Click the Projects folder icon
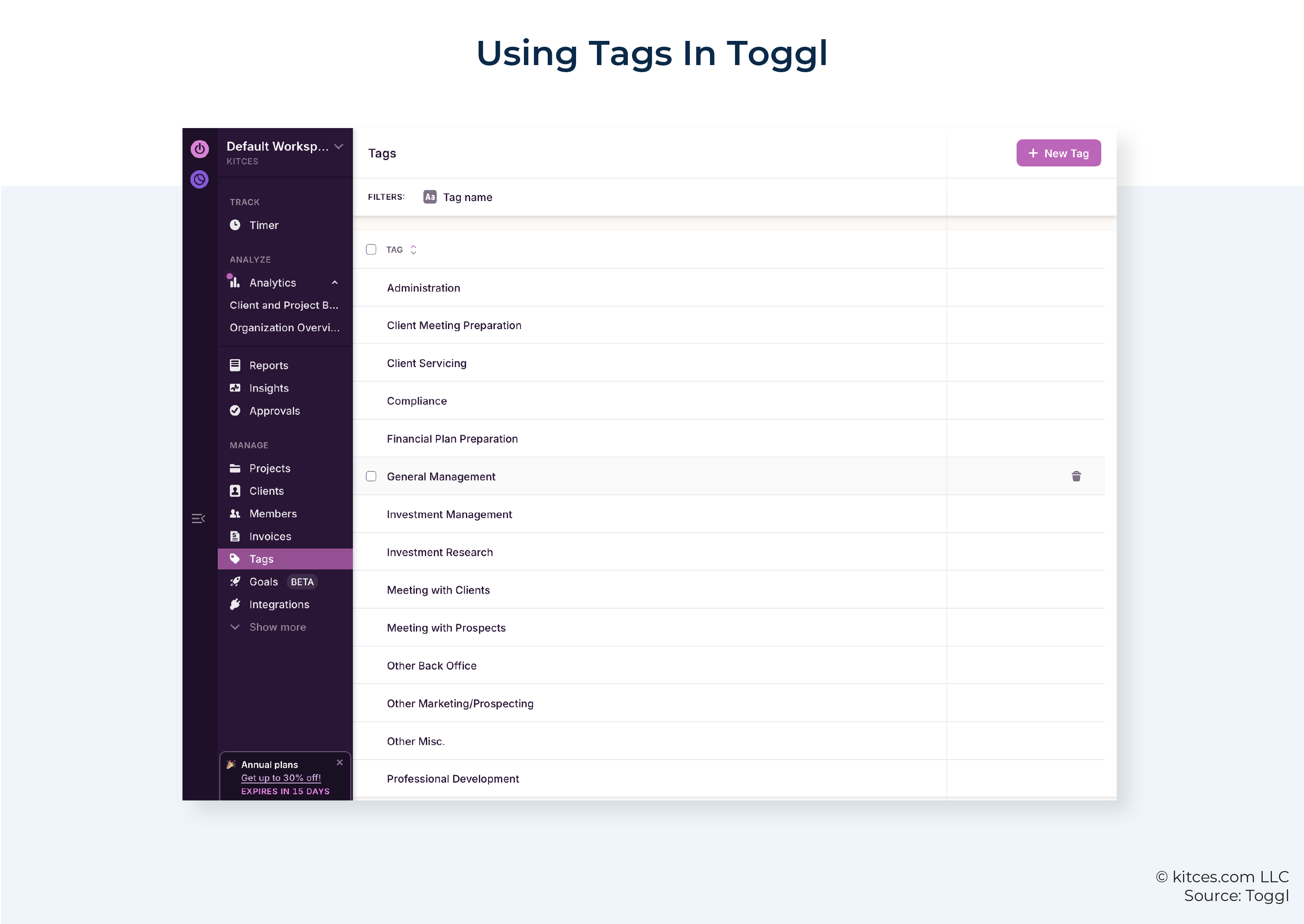 tap(235, 468)
